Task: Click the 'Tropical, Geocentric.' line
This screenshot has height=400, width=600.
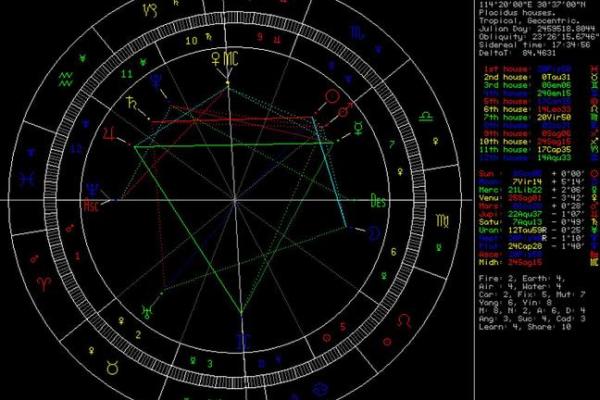Action: coord(529,21)
